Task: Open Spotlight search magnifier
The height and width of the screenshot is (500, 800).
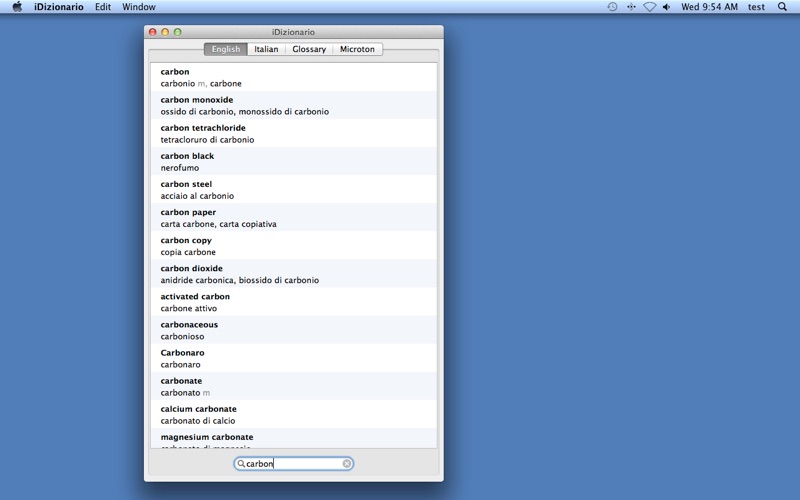Action: coord(782,7)
